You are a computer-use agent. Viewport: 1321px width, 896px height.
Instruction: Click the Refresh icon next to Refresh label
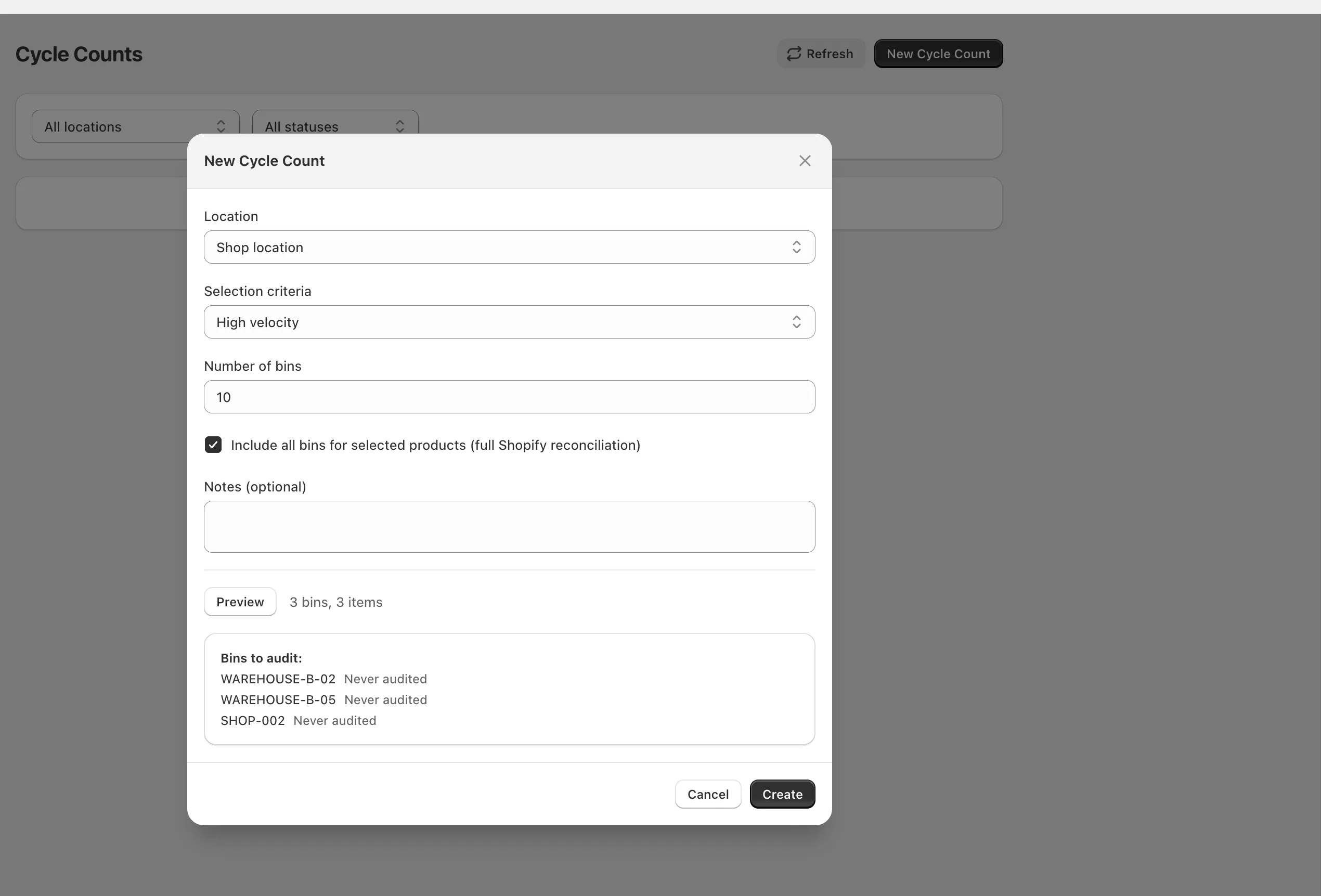[794, 53]
